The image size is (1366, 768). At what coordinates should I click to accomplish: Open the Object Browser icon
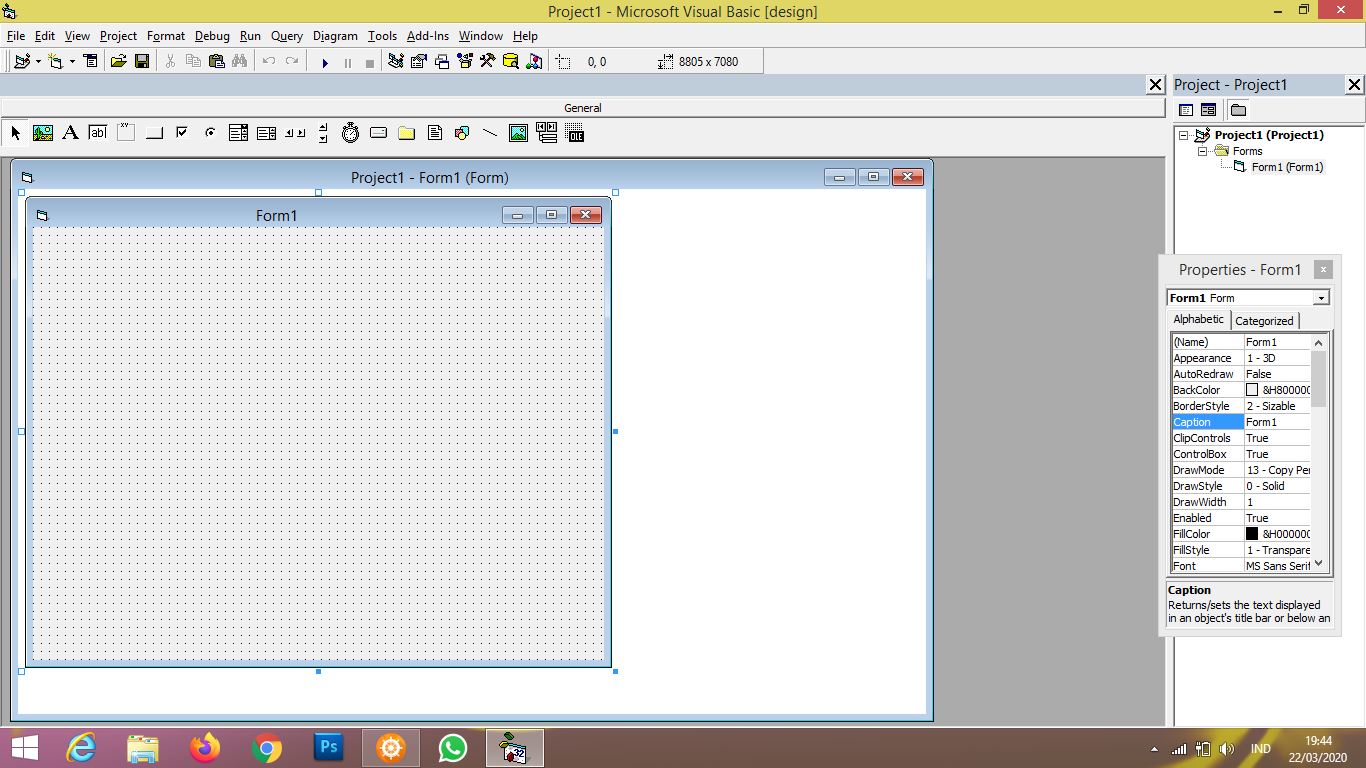pyautogui.click(x=465, y=61)
